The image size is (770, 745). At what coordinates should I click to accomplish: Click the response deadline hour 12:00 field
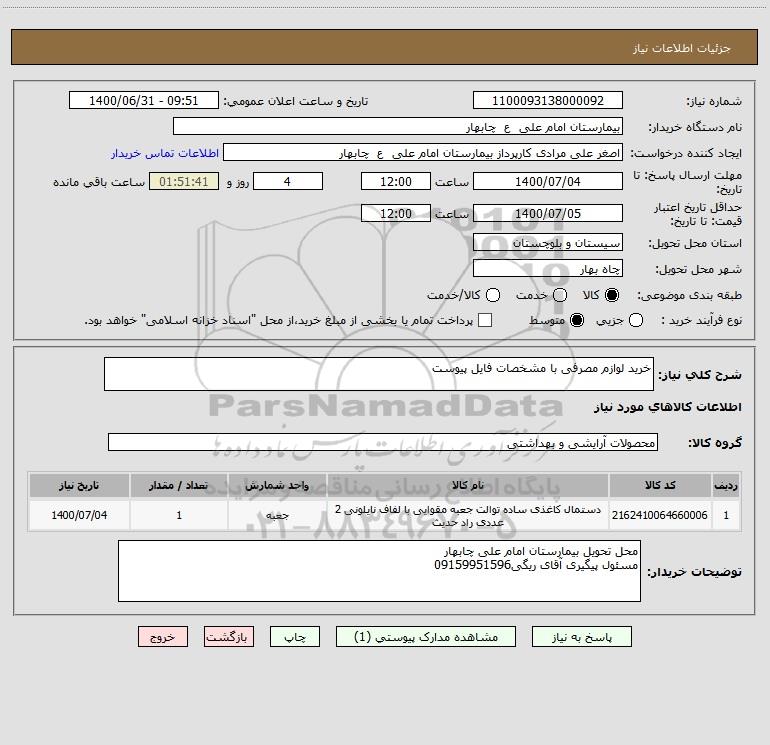point(396,181)
